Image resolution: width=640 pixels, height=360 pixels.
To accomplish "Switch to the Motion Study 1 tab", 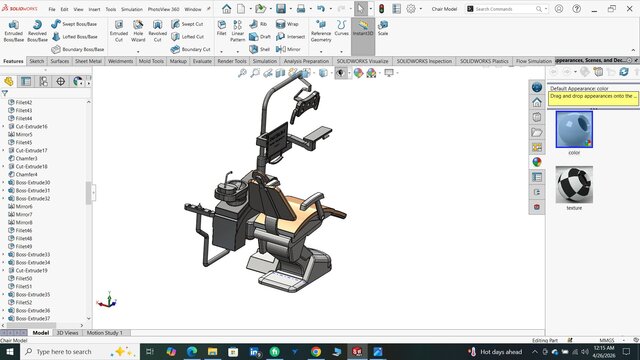I will click(x=104, y=333).
